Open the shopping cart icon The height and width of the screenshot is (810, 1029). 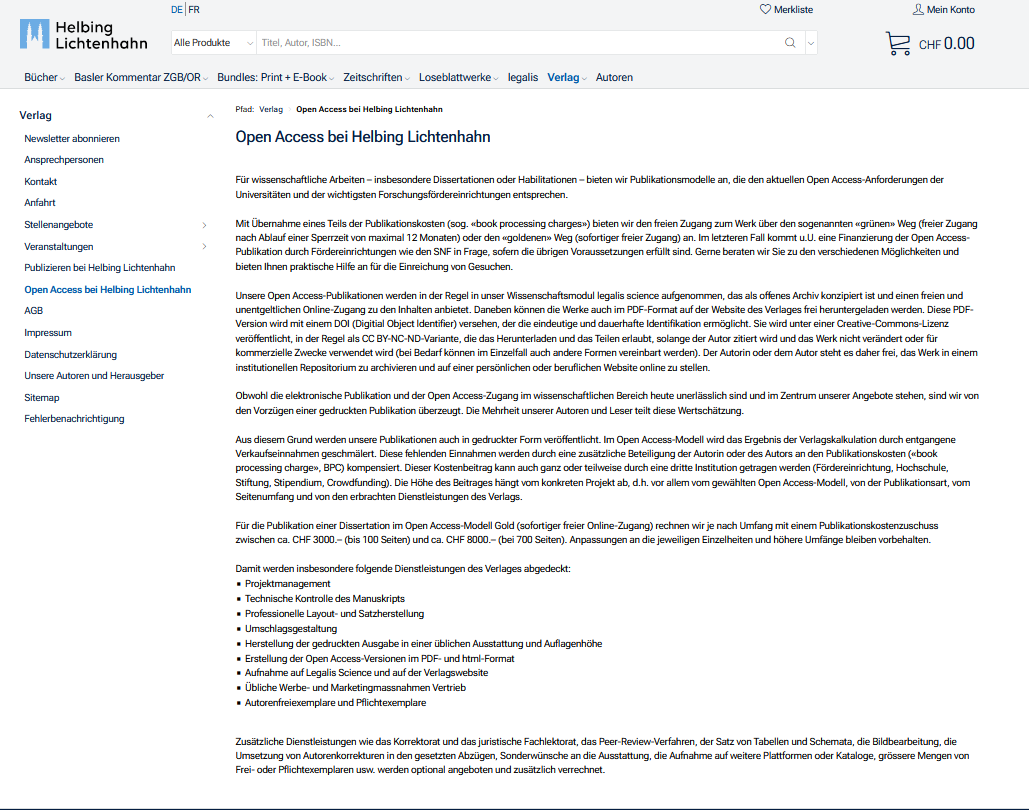point(897,43)
